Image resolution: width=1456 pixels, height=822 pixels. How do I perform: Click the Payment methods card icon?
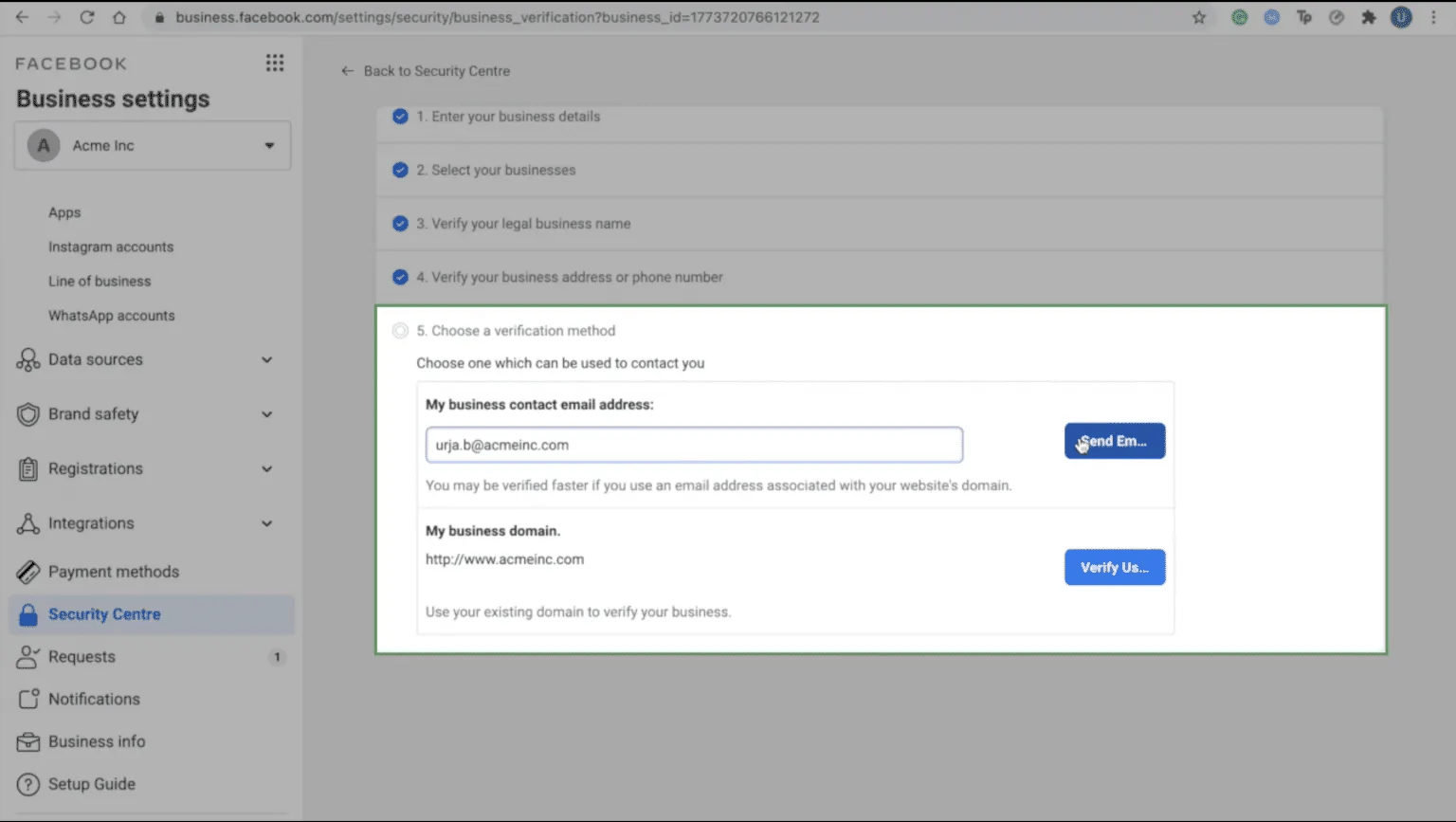pyautogui.click(x=28, y=572)
